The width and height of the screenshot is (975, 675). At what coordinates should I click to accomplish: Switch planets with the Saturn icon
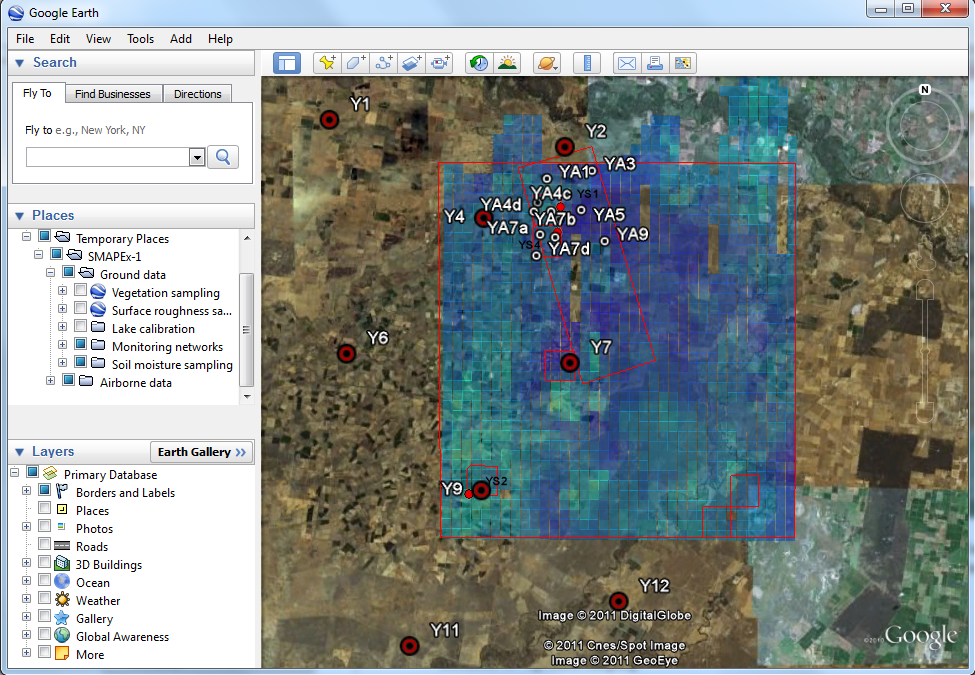coord(547,63)
